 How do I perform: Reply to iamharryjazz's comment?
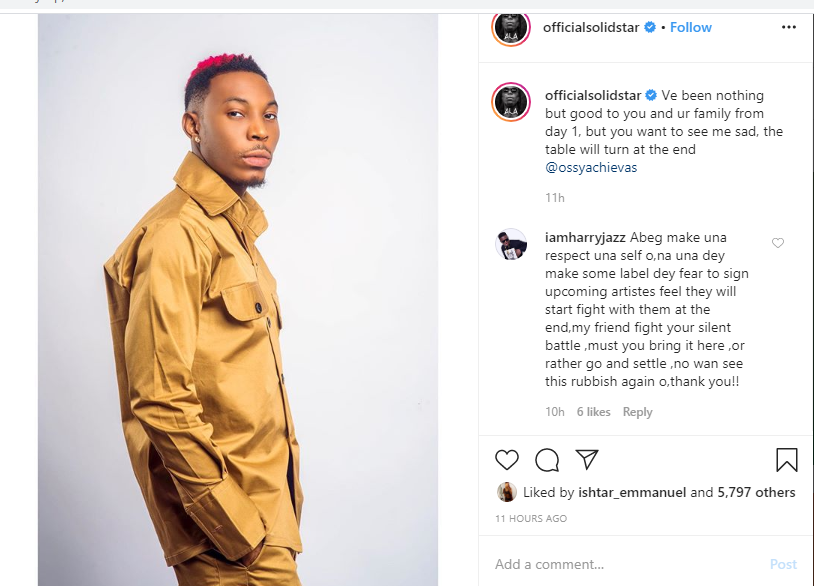pyautogui.click(x=637, y=412)
